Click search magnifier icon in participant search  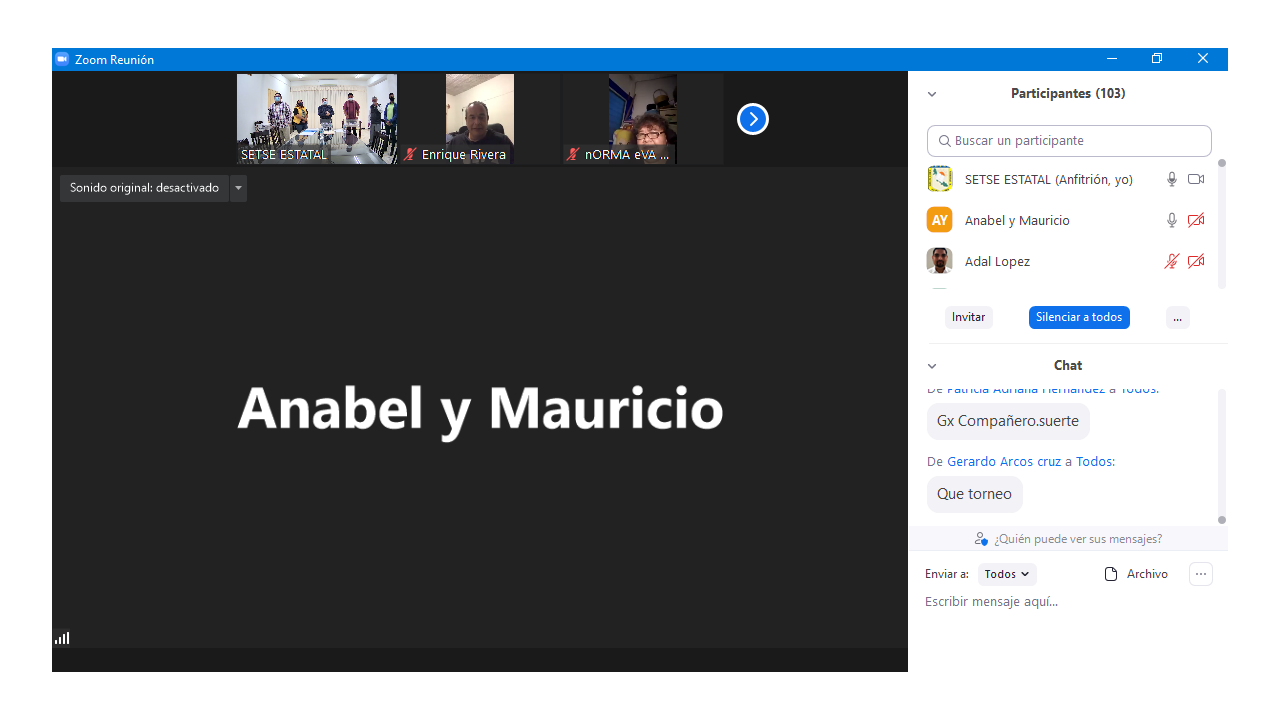[943, 141]
